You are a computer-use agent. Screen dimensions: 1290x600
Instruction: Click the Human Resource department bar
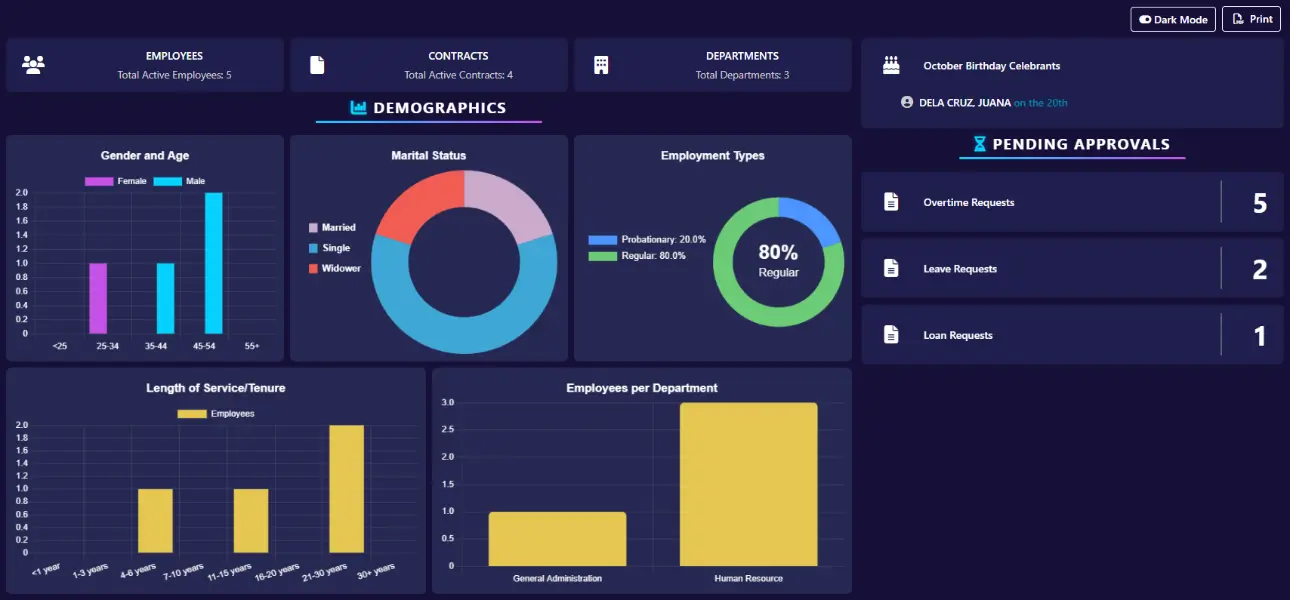(748, 484)
